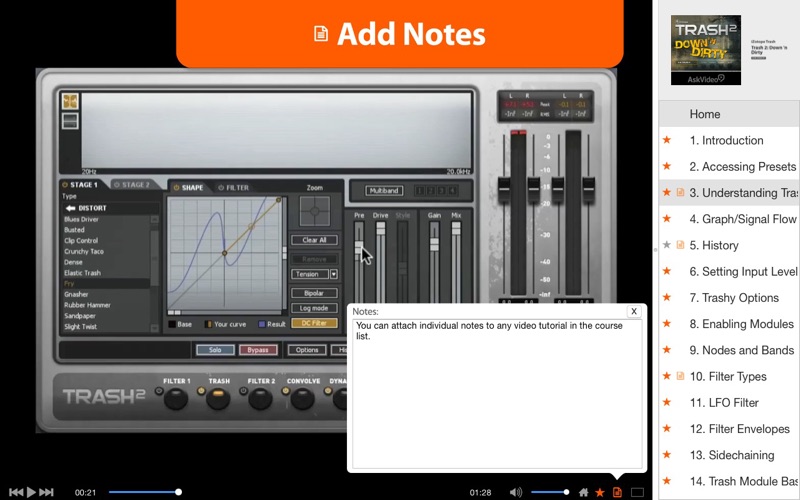Click the grey star beside 5. History

coord(667,245)
